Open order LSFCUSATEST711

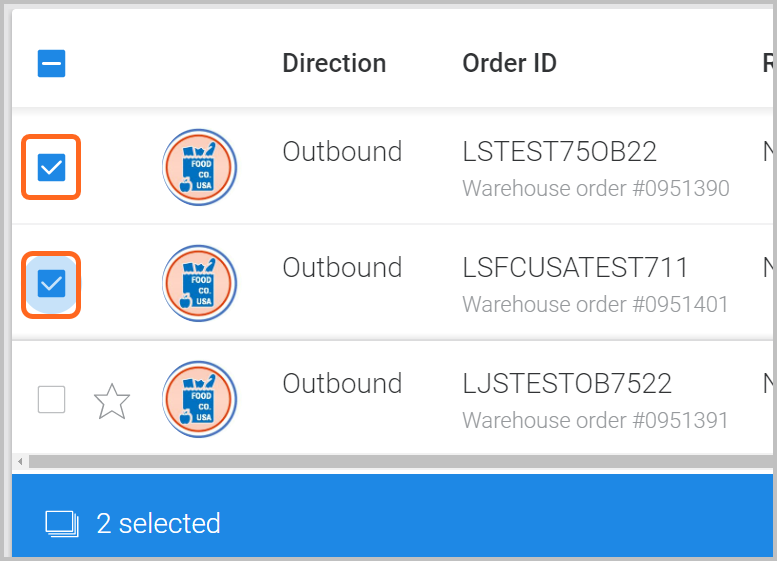[x=575, y=268]
